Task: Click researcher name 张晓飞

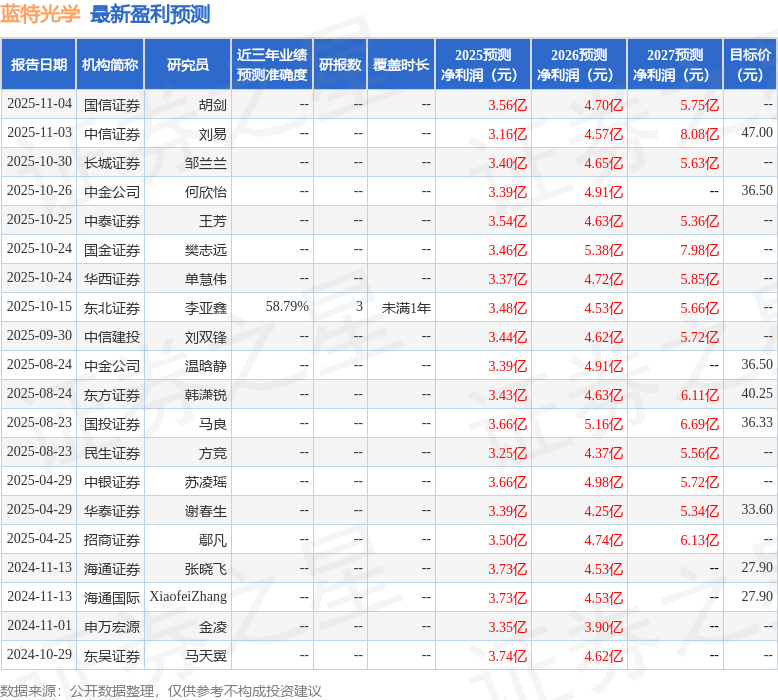Action: (x=206, y=569)
